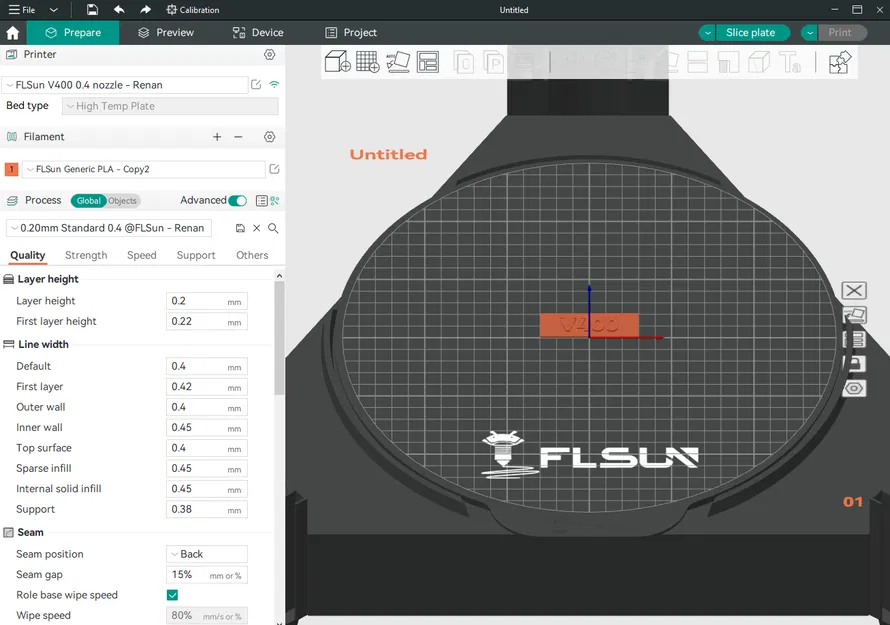Edit the FLSun V400 printer preset
This screenshot has height=625, width=890.
(x=256, y=85)
